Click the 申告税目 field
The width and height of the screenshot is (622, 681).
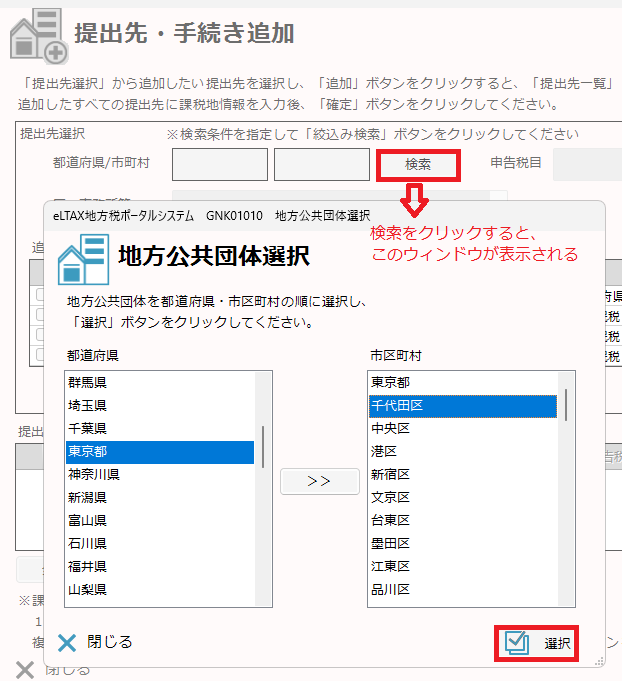click(587, 165)
